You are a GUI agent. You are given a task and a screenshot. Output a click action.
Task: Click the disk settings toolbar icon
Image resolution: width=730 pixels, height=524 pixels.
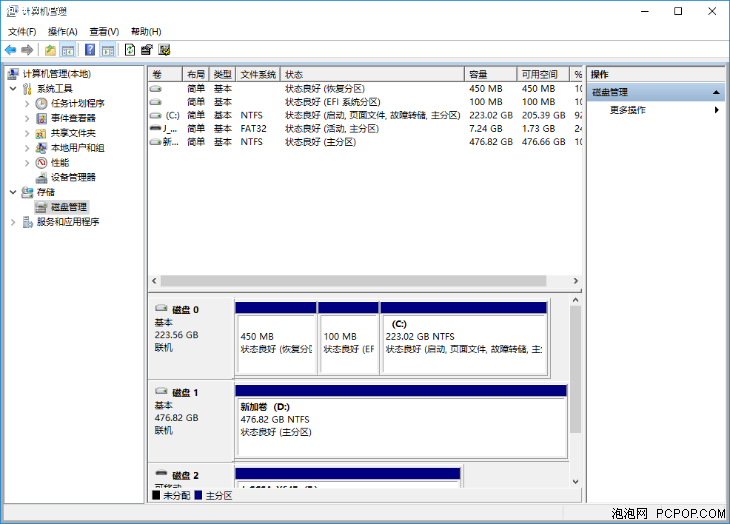[x=164, y=50]
